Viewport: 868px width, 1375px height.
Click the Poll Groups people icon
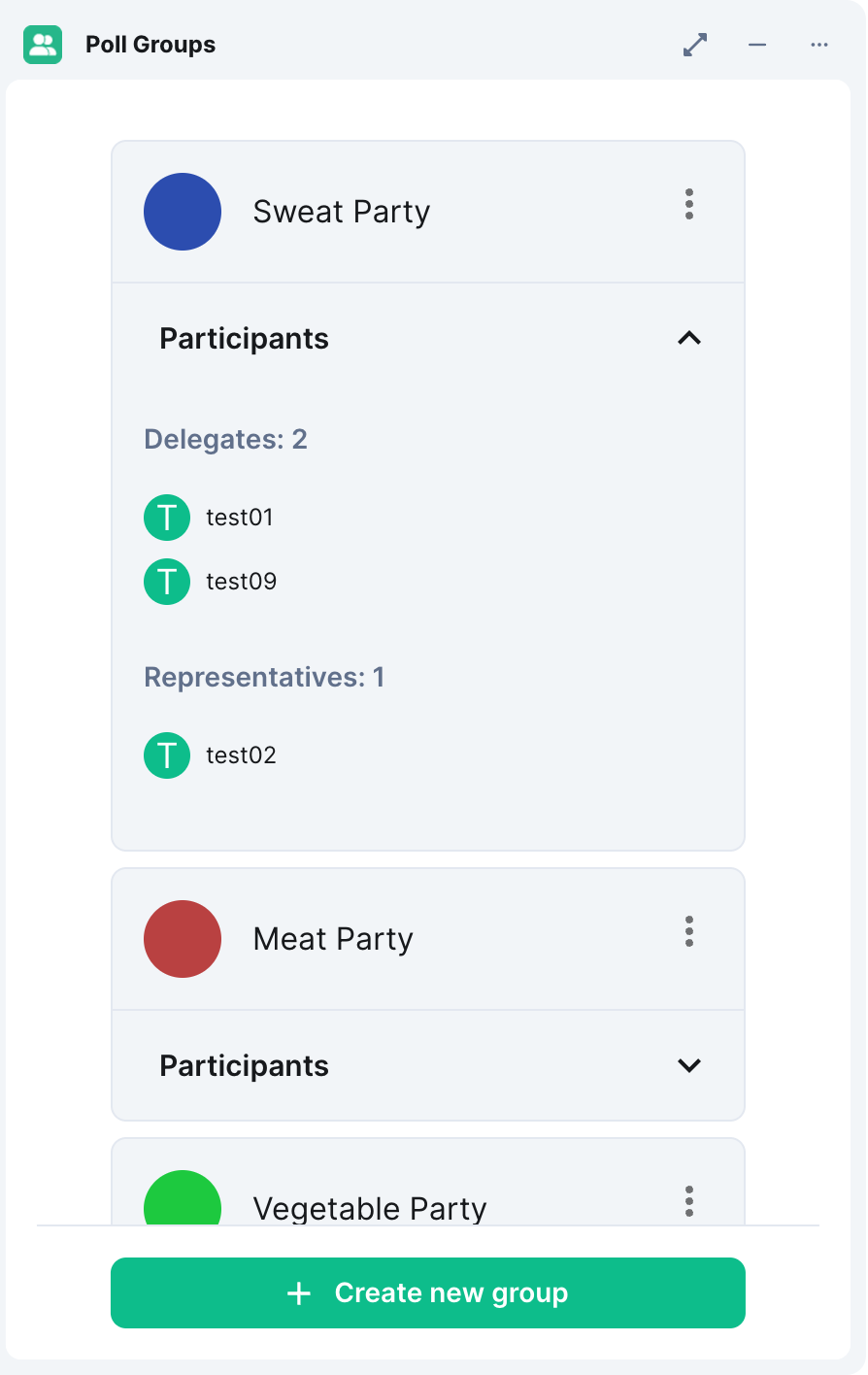[x=43, y=45]
